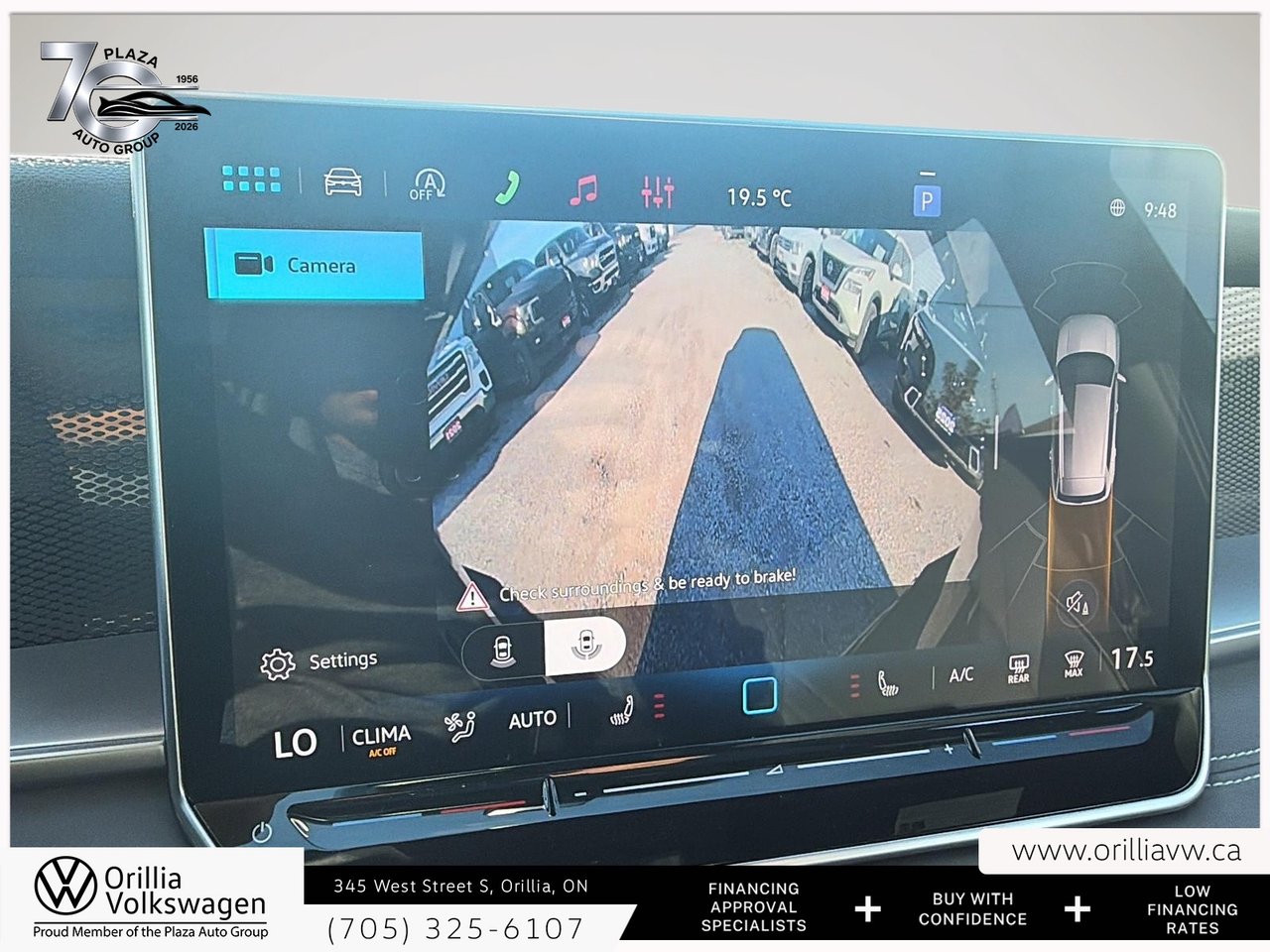This screenshot has width=1270, height=952.
Task: Mute the parking sensor warning sound
Action: pos(1078,603)
